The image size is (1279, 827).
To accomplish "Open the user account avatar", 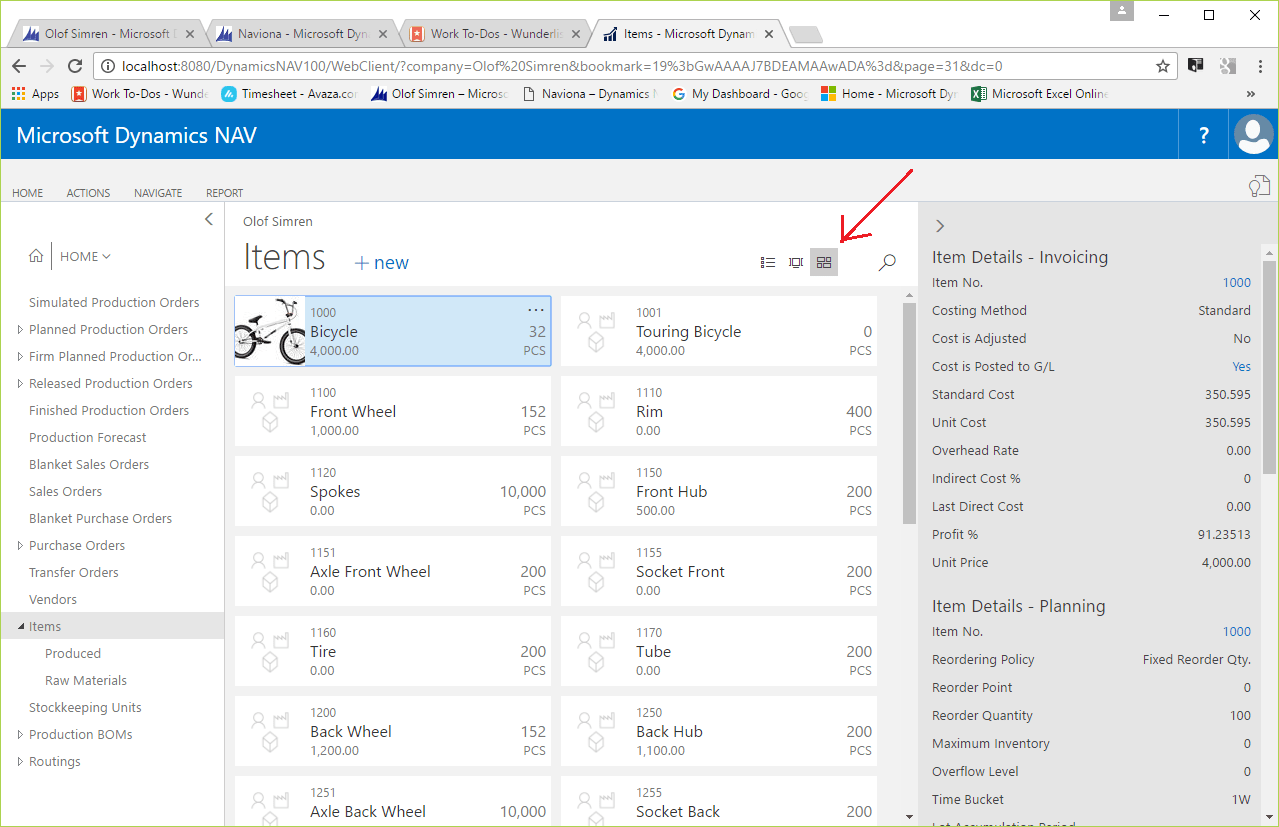I will [x=1253, y=135].
